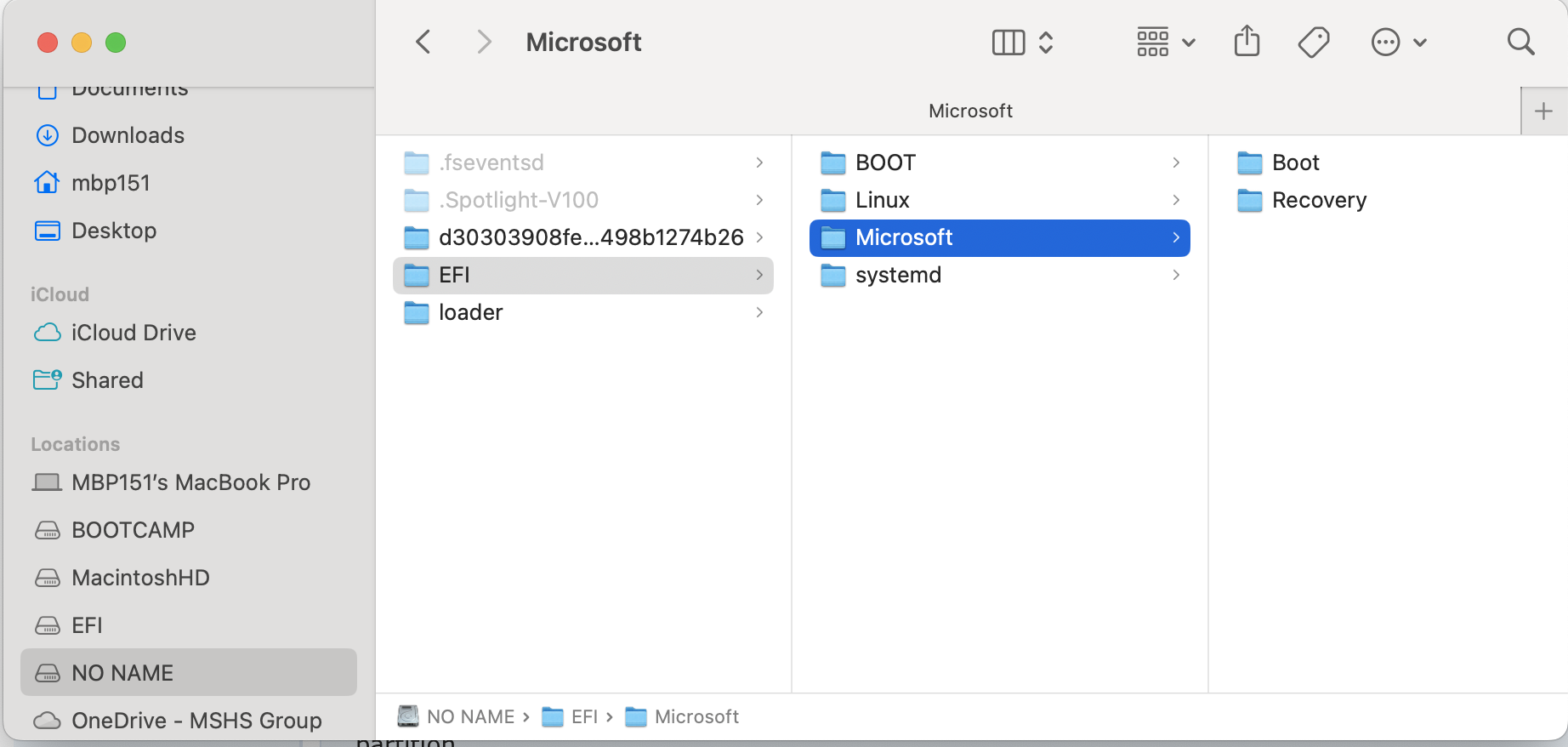Add a new tab with plus button
The image size is (1568, 747).
[x=1543, y=111]
